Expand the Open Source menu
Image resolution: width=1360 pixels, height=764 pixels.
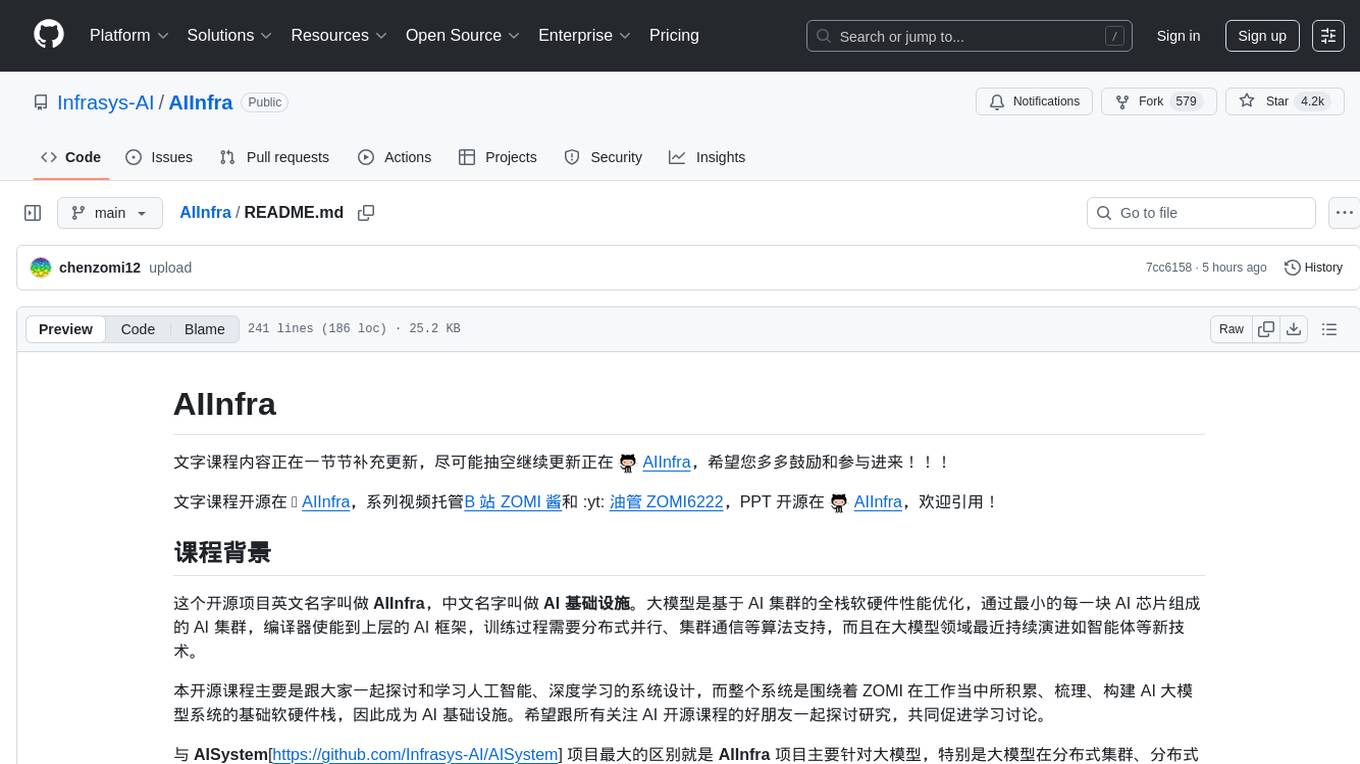click(463, 35)
